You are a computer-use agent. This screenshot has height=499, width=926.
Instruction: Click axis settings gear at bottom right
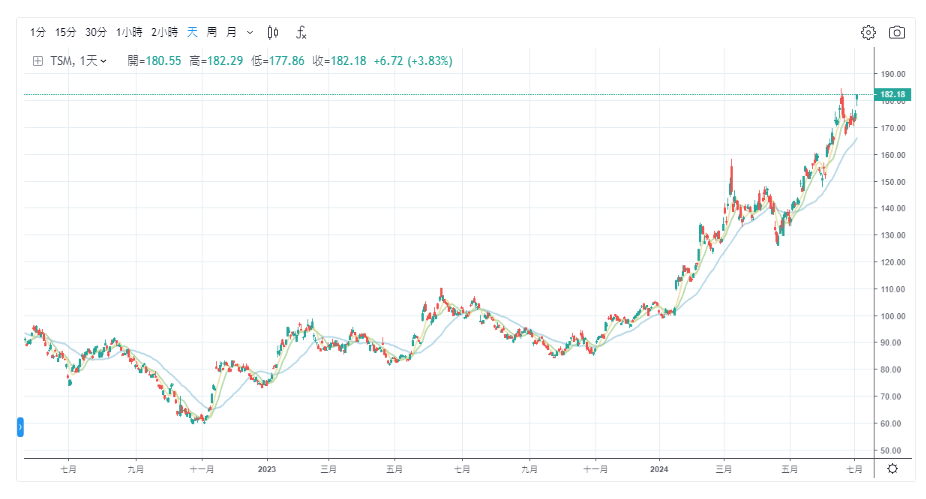tap(892, 468)
